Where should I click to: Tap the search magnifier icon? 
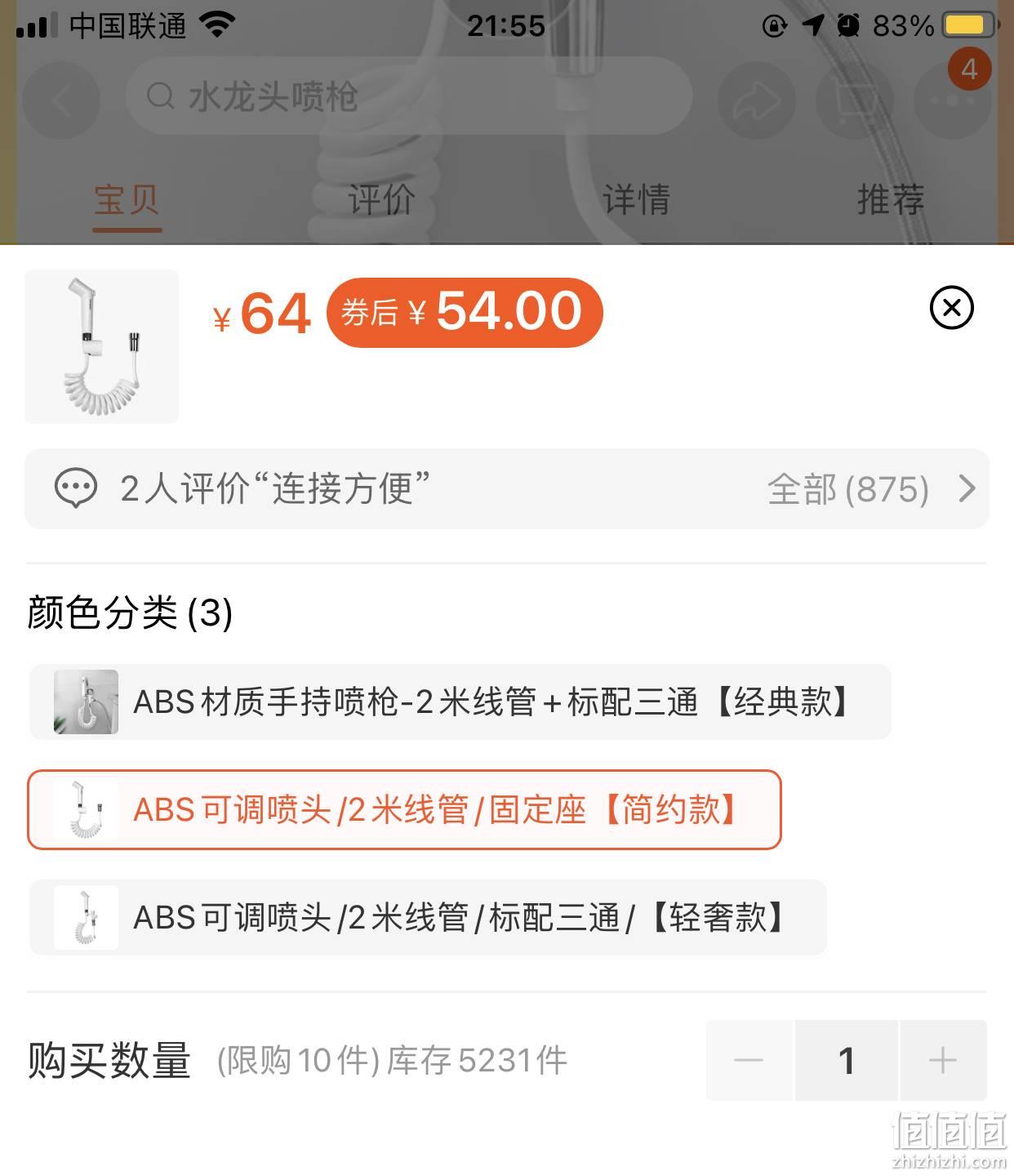coord(160,96)
